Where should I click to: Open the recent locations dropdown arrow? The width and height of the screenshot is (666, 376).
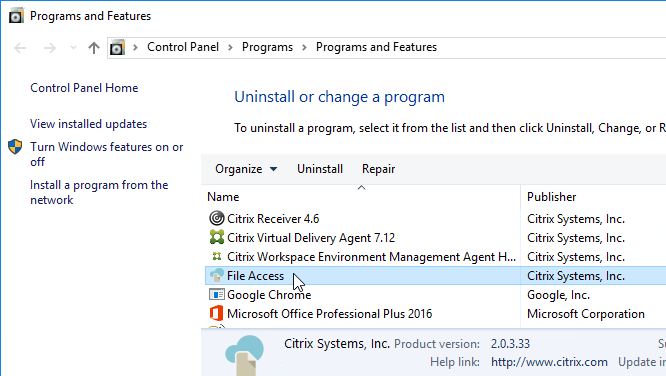coord(73,47)
